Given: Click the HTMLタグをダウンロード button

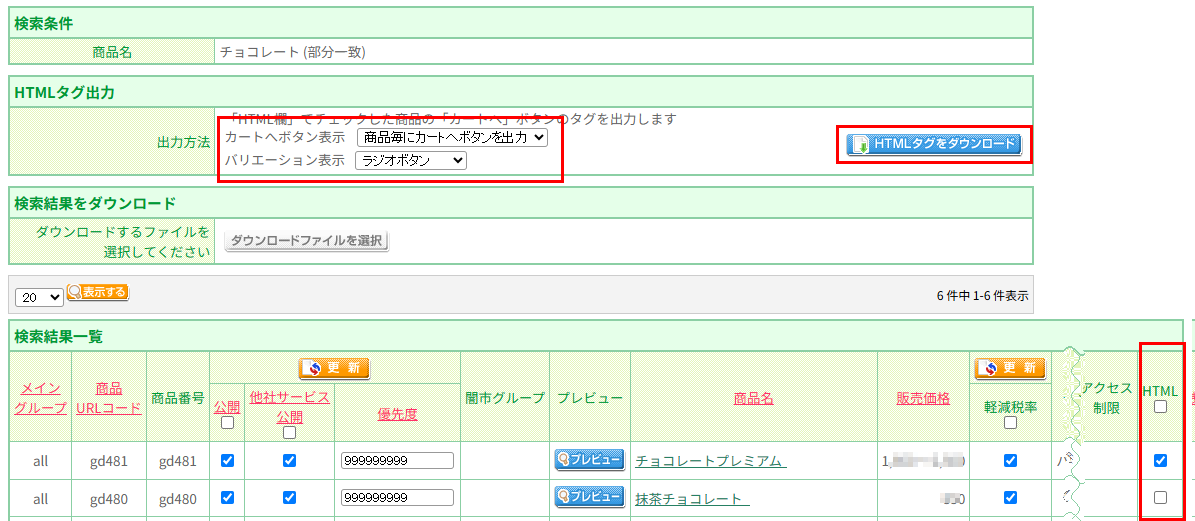Looking at the screenshot, I should pos(934,144).
